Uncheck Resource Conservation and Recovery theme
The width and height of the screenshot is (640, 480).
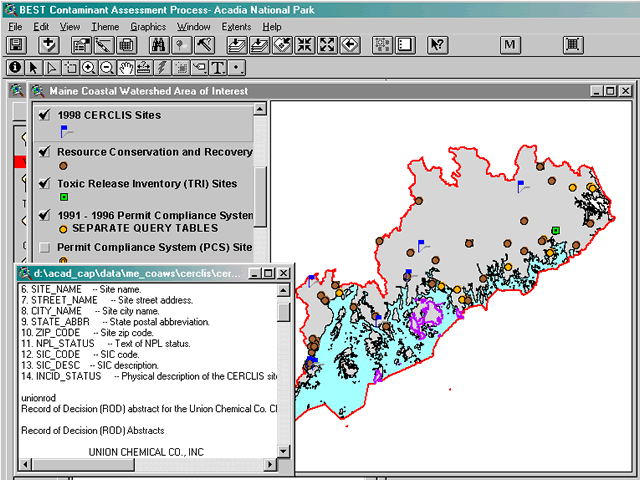point(44,151)
